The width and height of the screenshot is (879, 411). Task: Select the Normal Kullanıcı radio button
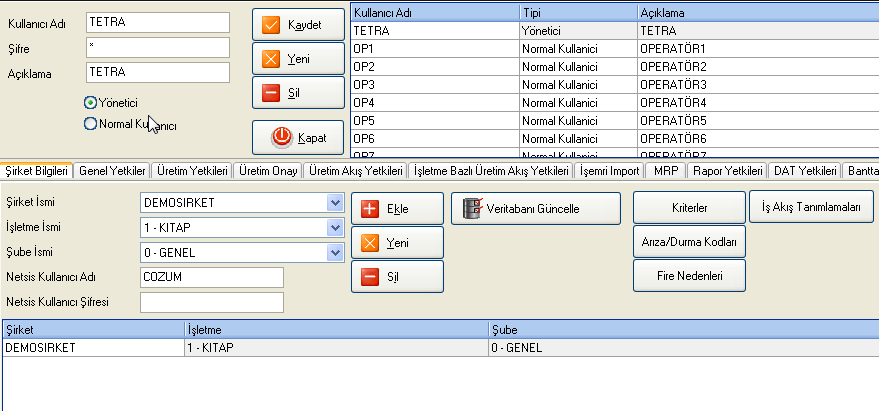click(x=91, y=124)
